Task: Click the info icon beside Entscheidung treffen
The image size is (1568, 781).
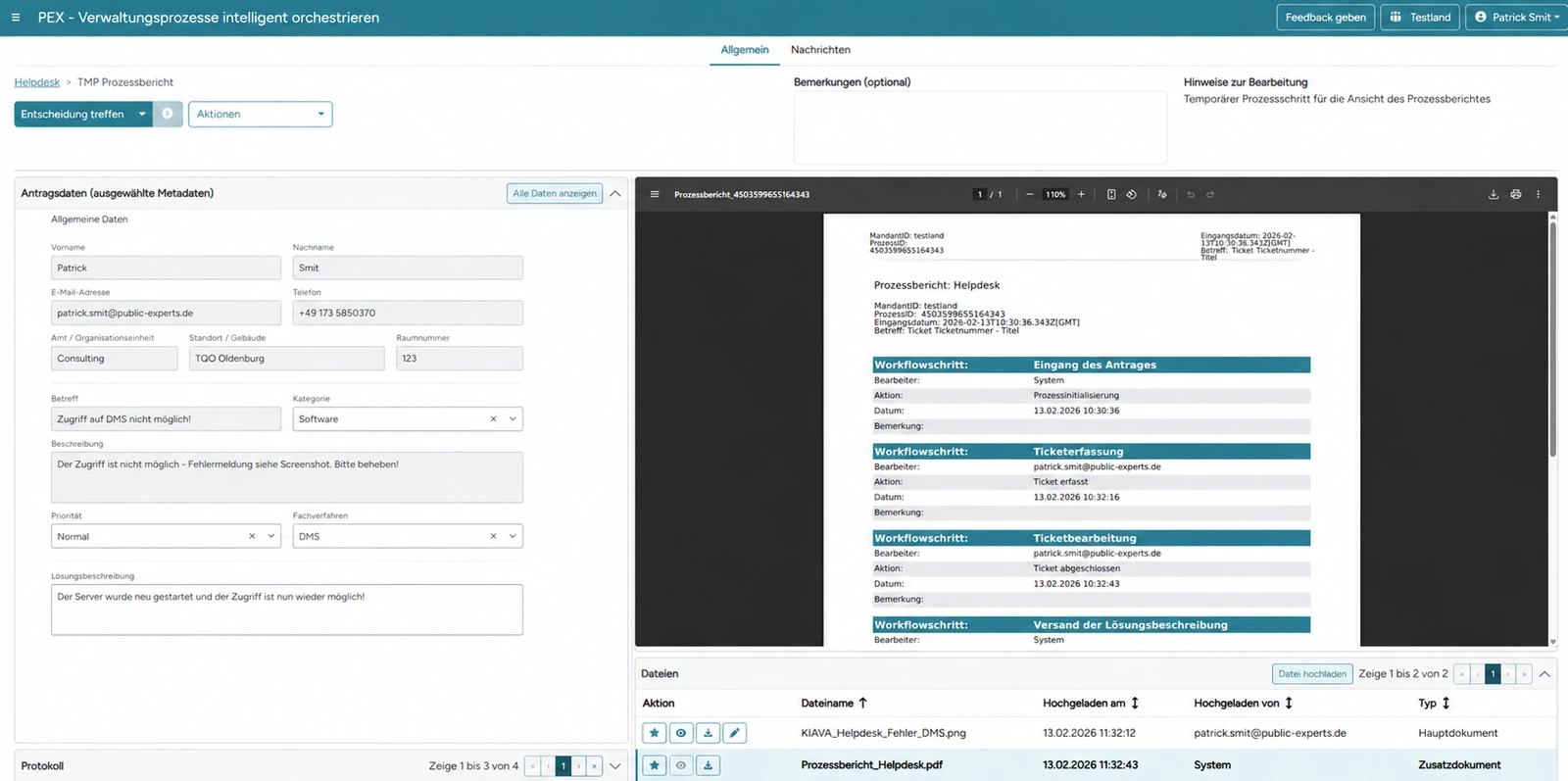Action: [x=168, y=114]
